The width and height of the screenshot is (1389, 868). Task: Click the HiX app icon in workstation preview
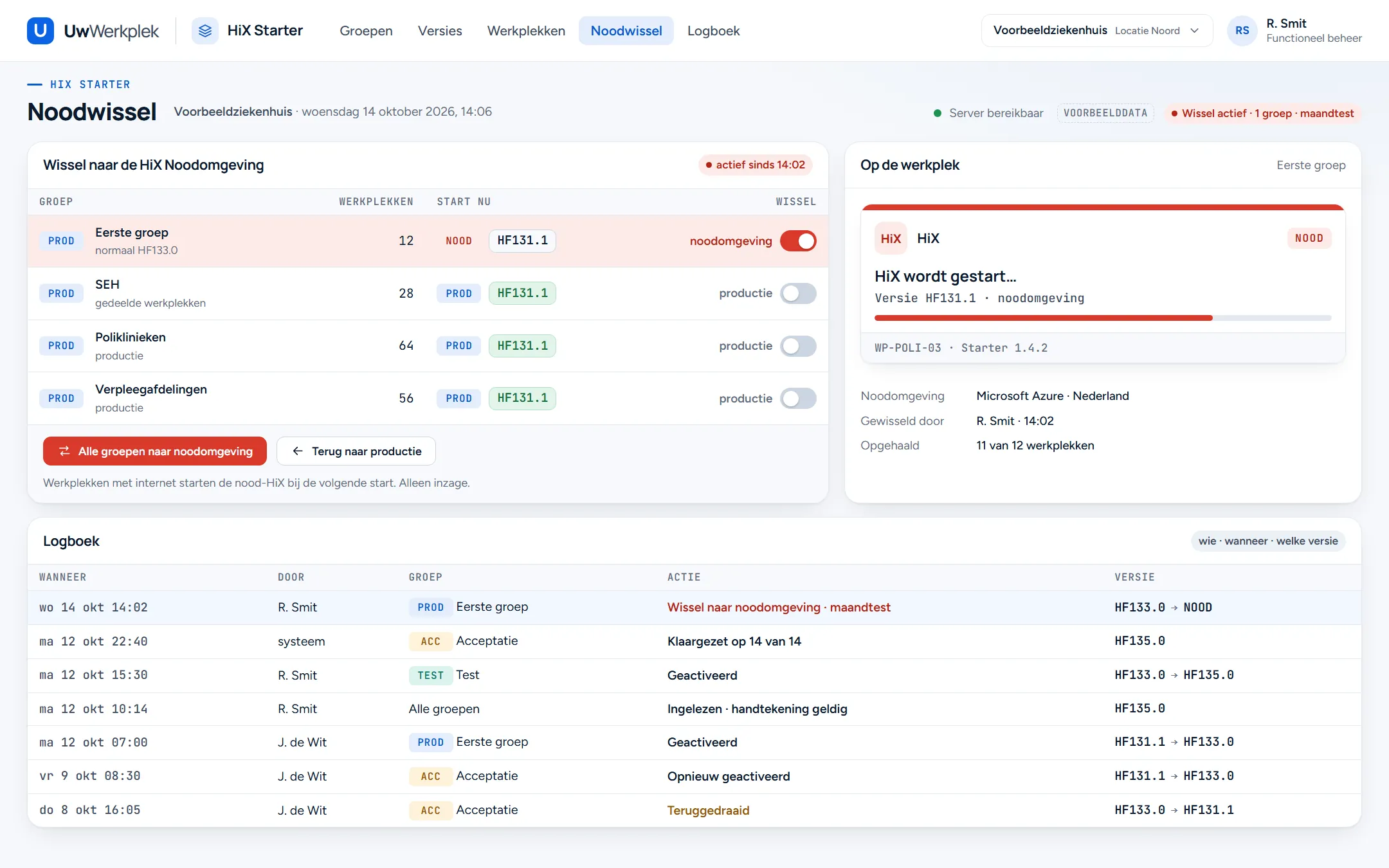[891, 239]
